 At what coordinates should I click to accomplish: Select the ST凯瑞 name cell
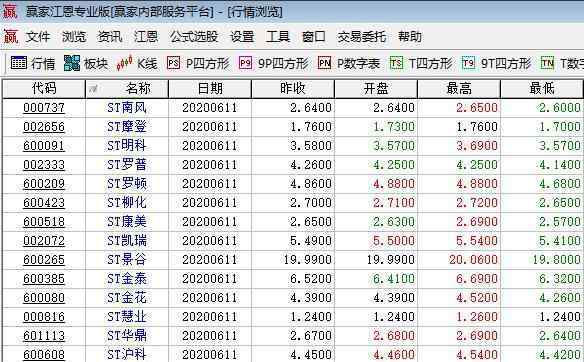coord(127,241)
